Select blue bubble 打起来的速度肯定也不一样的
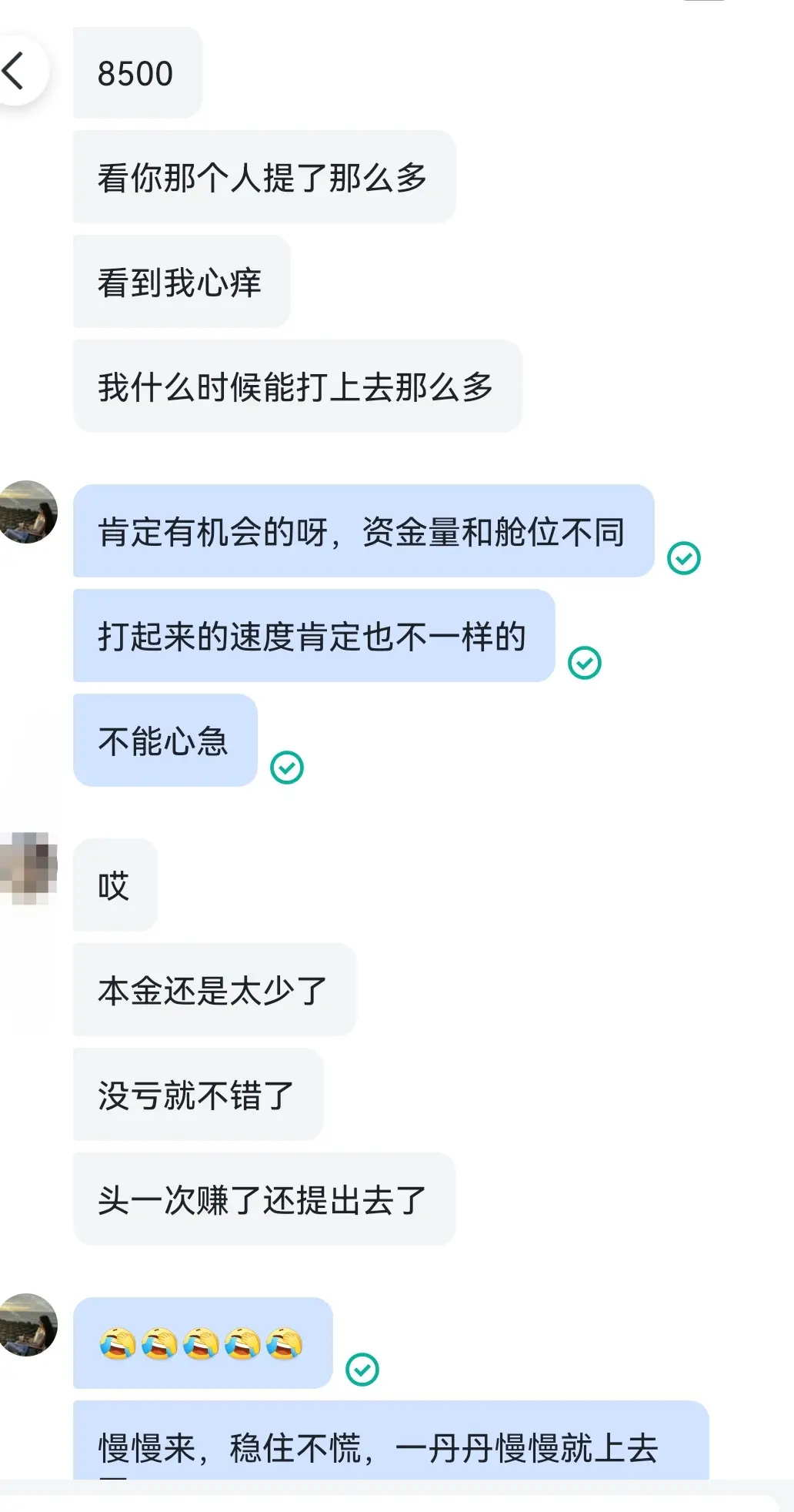The width and height of the screenshot is (794, 1512). click(314, 636)
